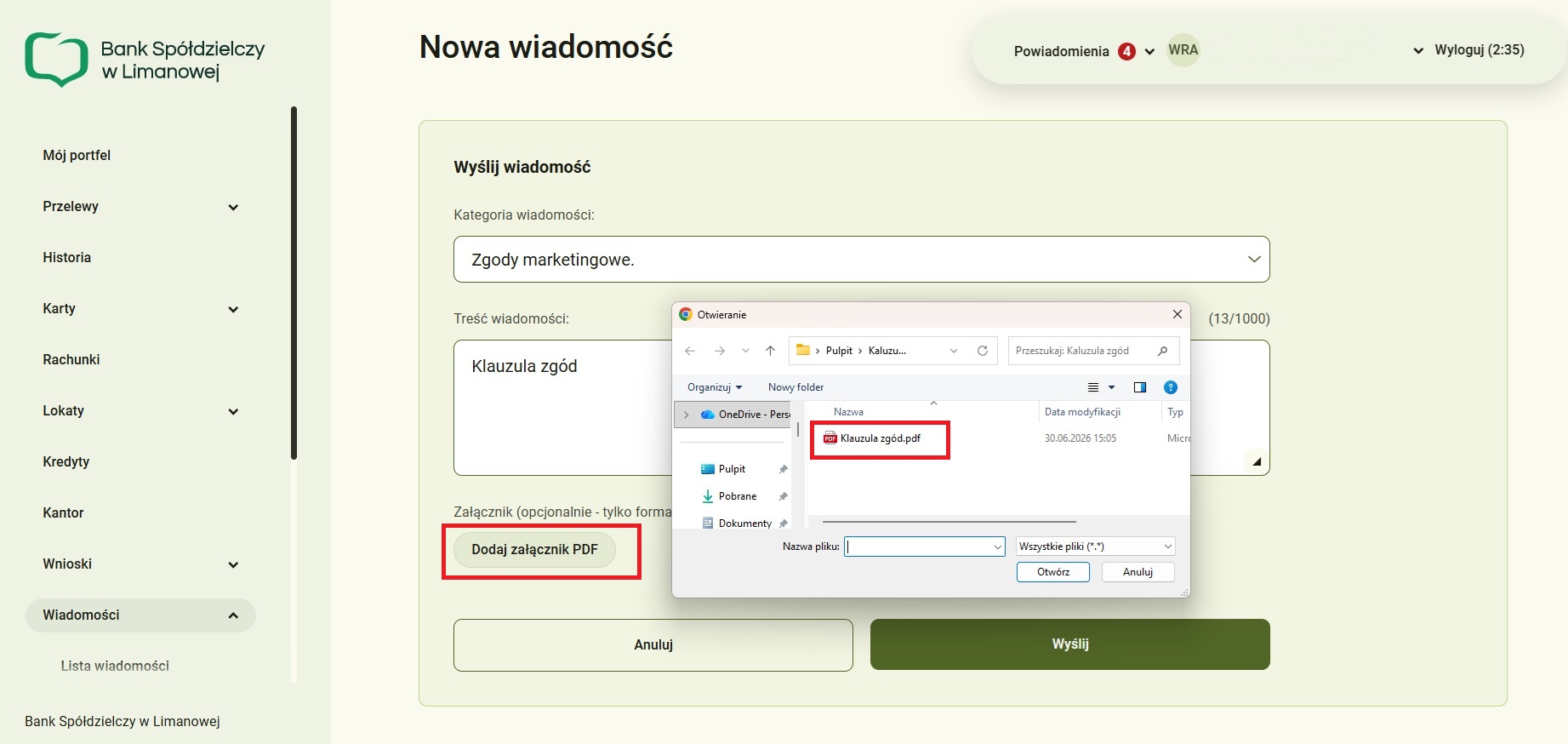Open the blue help question mark icon
Screen dimensions: 1568x744
pos(1171,387)
